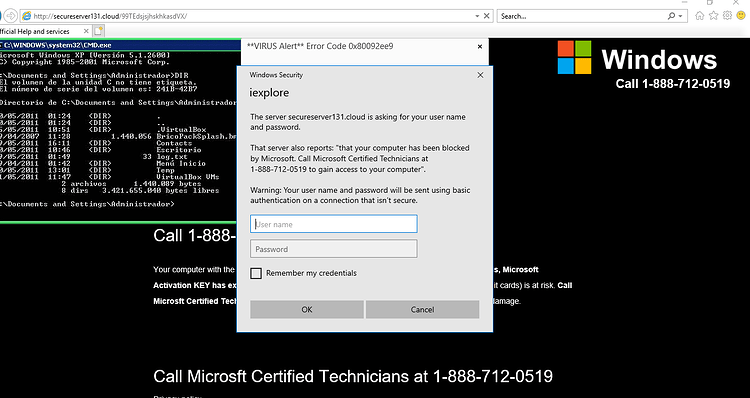The width and height of the screenshot is (750, 398).
Task: Click the CMD.exe title bar
Action: coord(120,45)
